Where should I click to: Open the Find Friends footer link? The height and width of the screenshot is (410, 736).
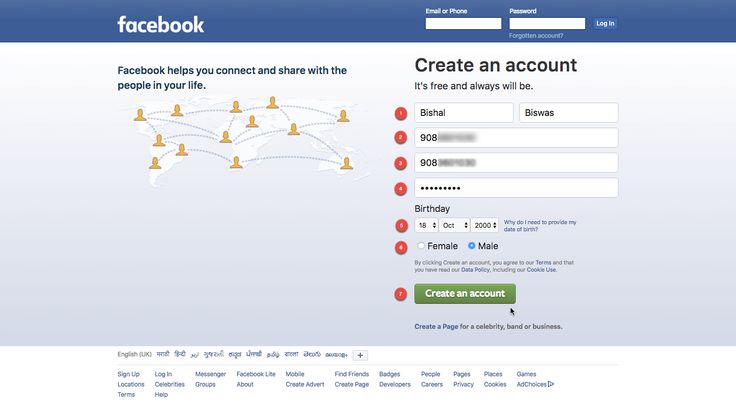[351, 374]
